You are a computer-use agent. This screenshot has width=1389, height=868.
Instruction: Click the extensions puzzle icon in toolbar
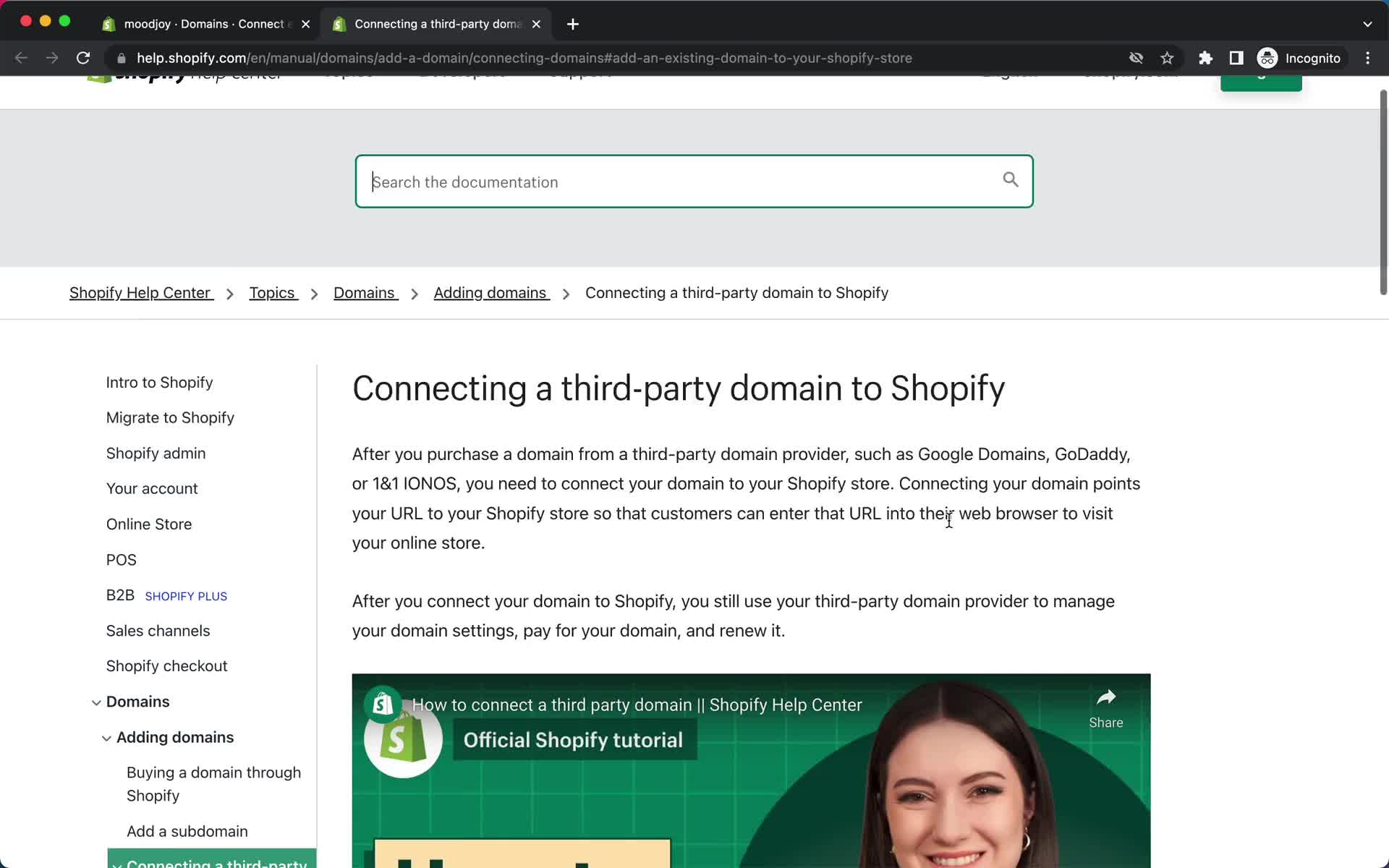pyautogui.click(x=1205, y=57)
